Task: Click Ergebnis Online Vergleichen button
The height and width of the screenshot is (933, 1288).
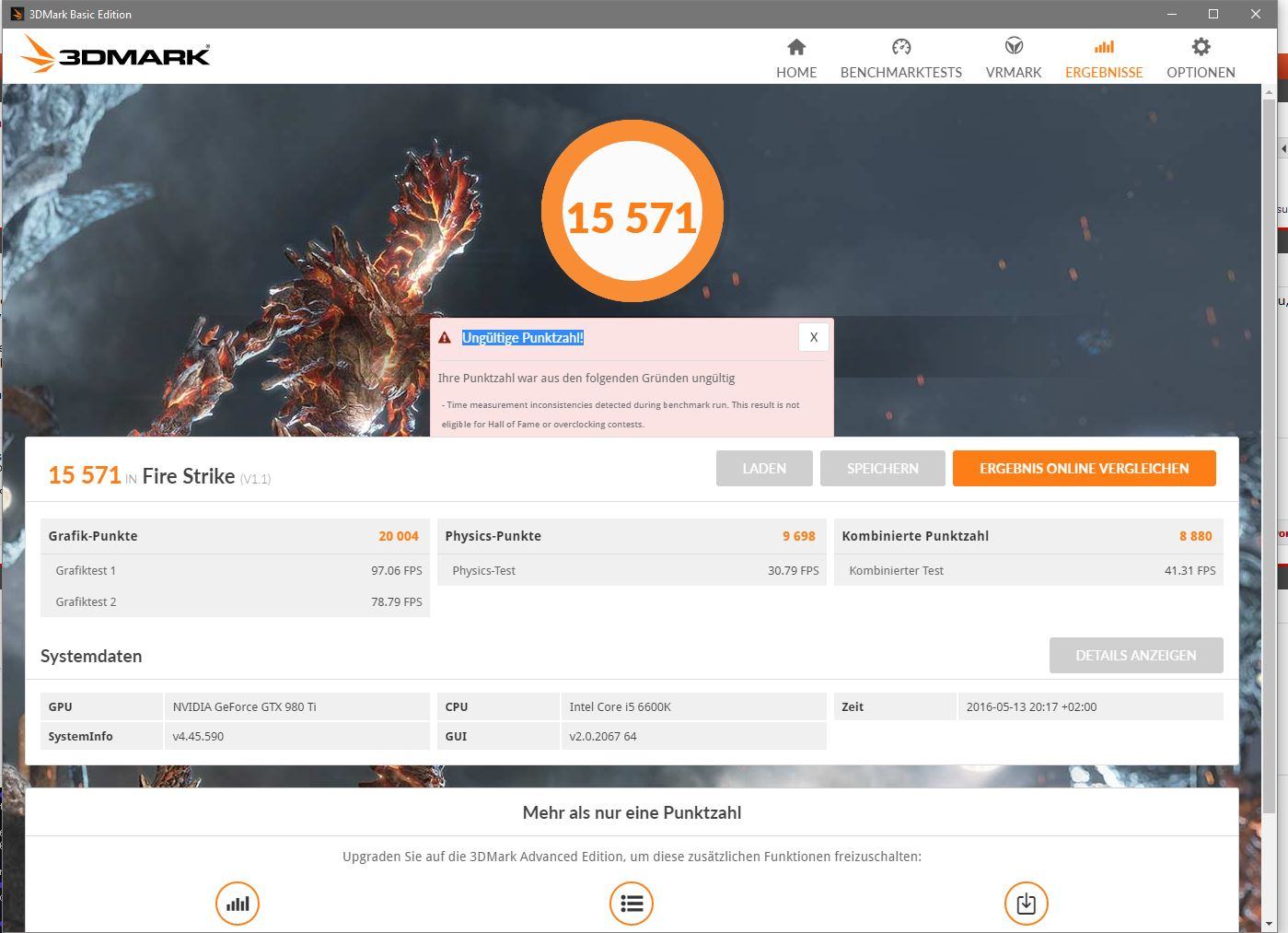Action: coord(1085,468)
